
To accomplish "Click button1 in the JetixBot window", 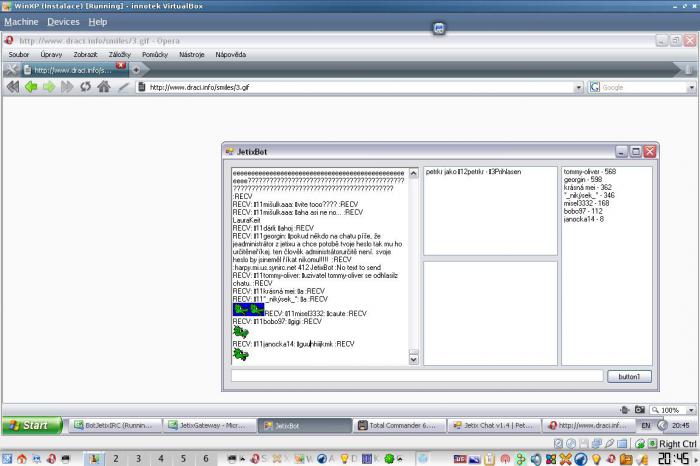I will pyautogui.click(x=629, y=376).
